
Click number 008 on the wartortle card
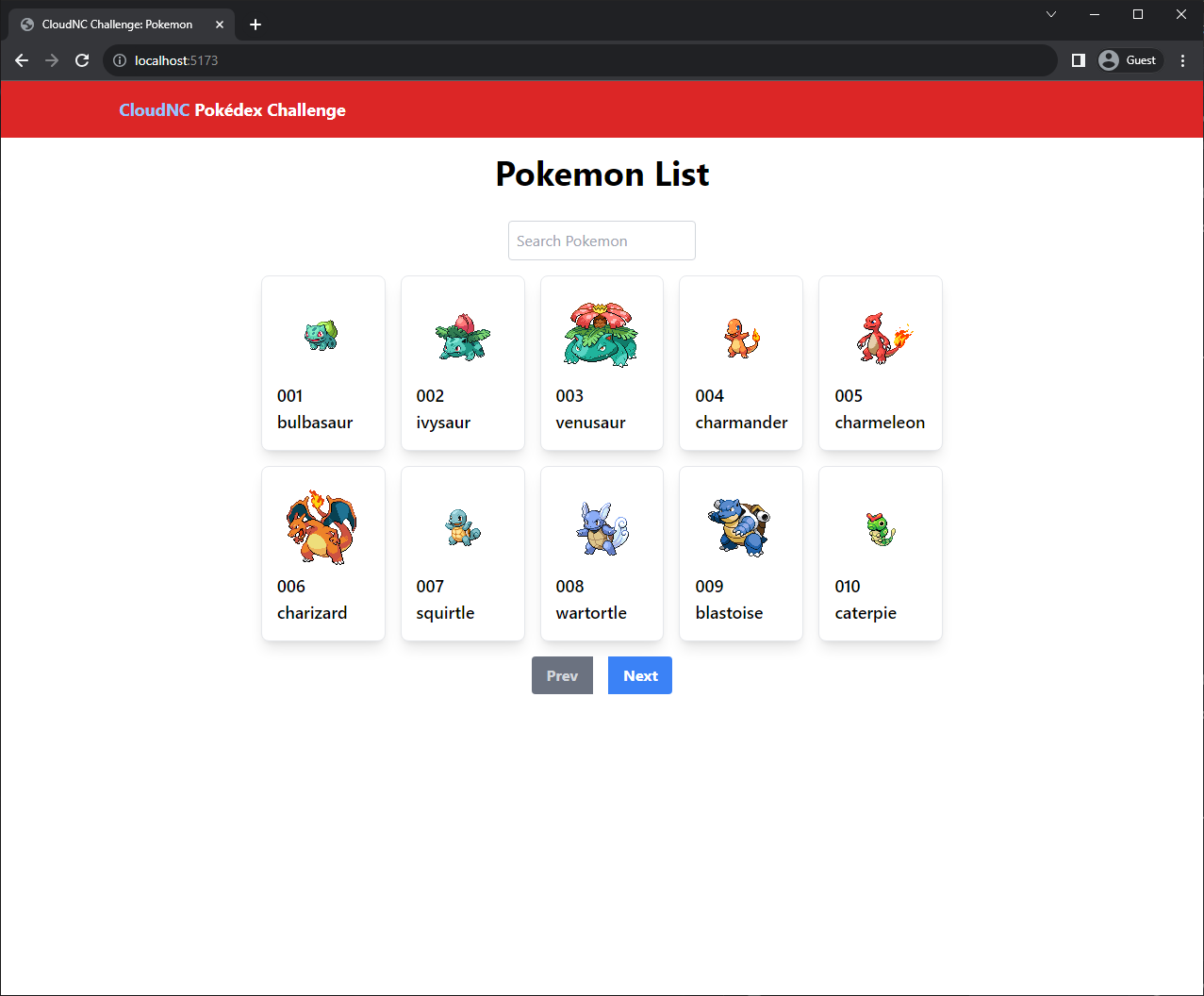[x=569, y=587]
